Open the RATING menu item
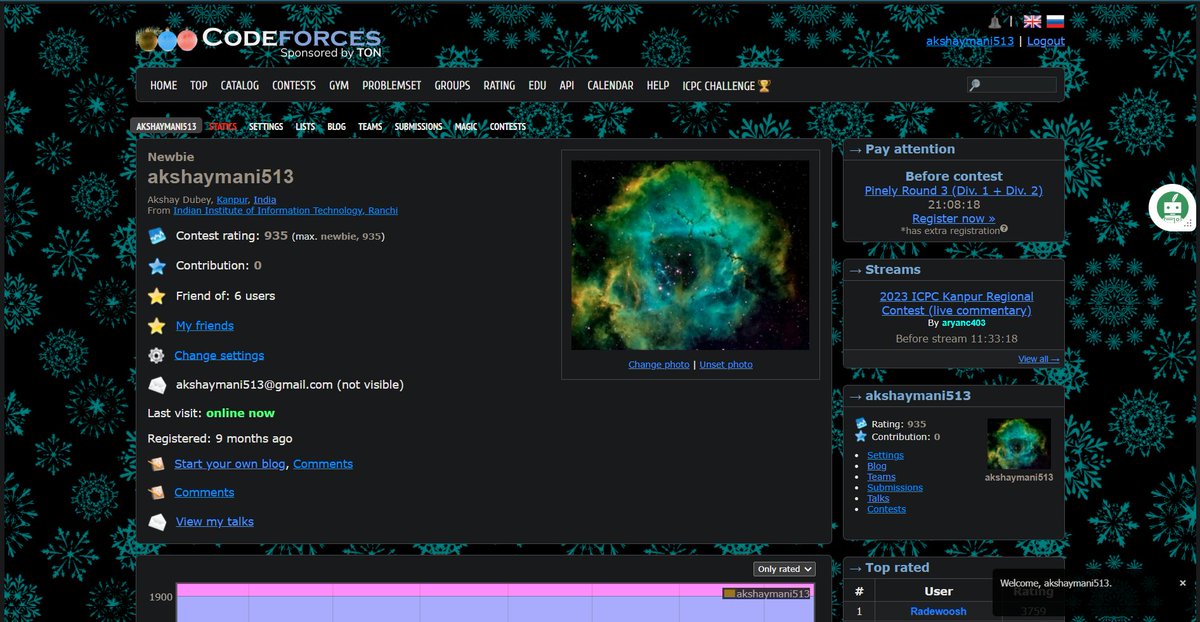The height and width of the screenshot is (622, 1200). pos(499,86)
